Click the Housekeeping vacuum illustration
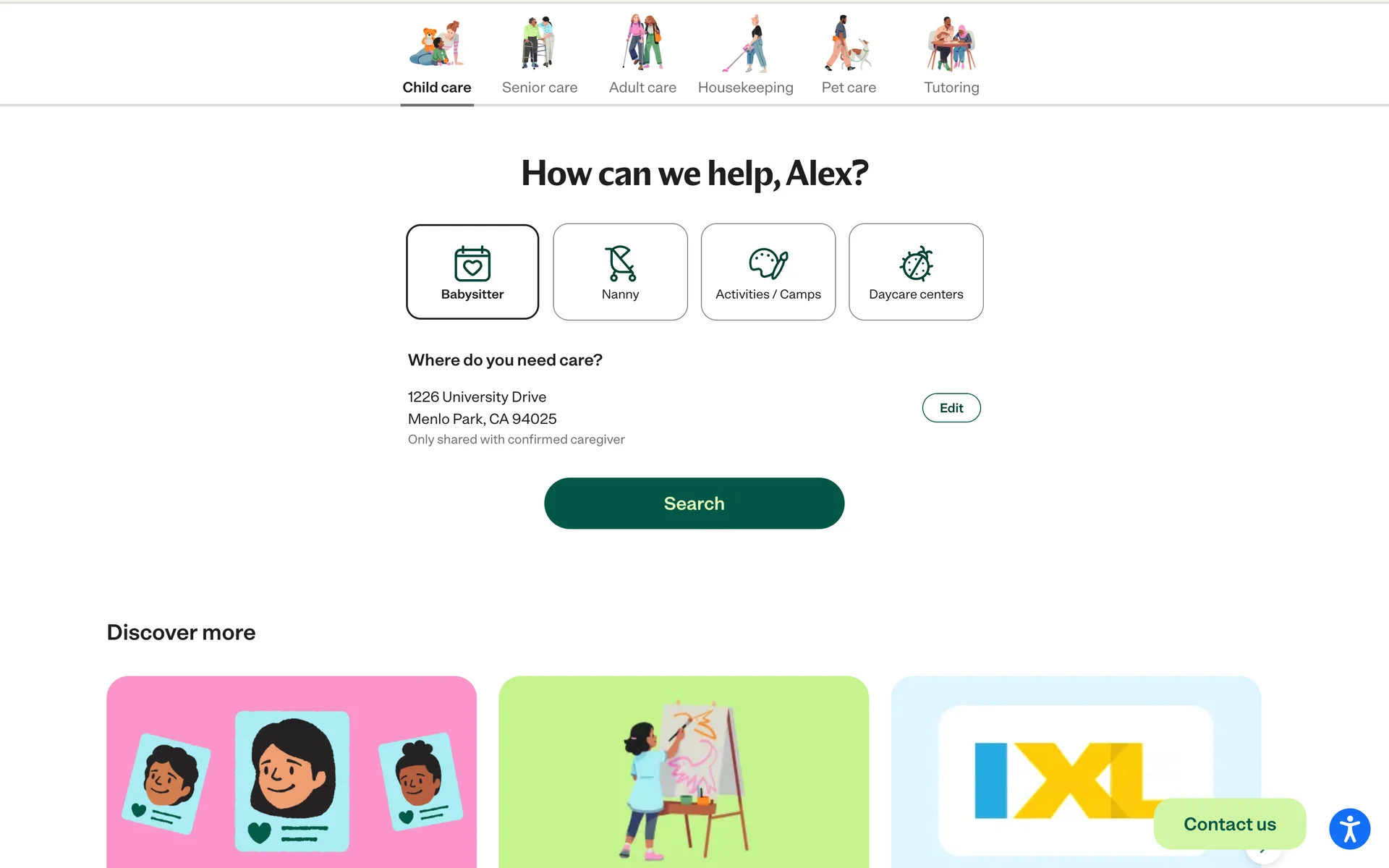Screen dimensions: 1389x868 (746, 43)
